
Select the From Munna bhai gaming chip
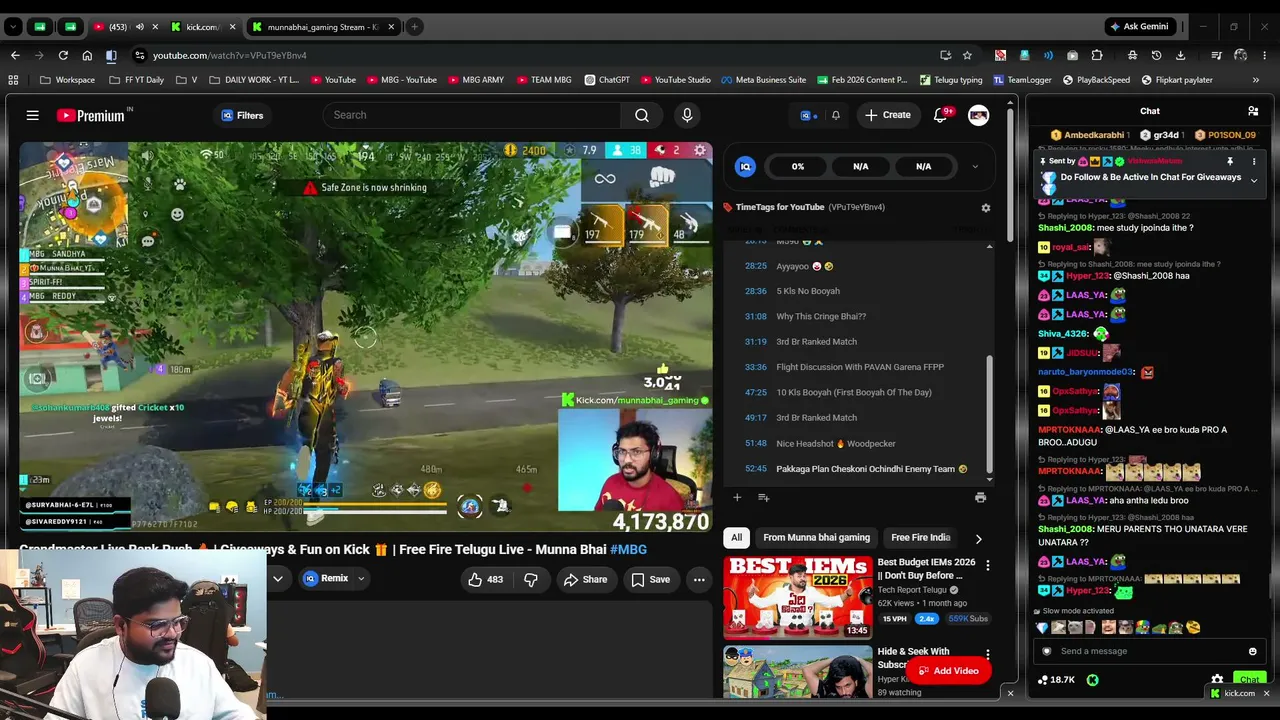coord(817,538)
